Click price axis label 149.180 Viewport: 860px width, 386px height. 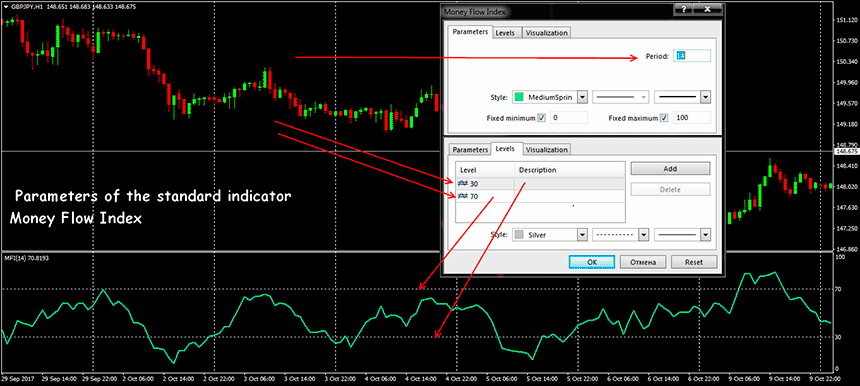click(847, 124)
